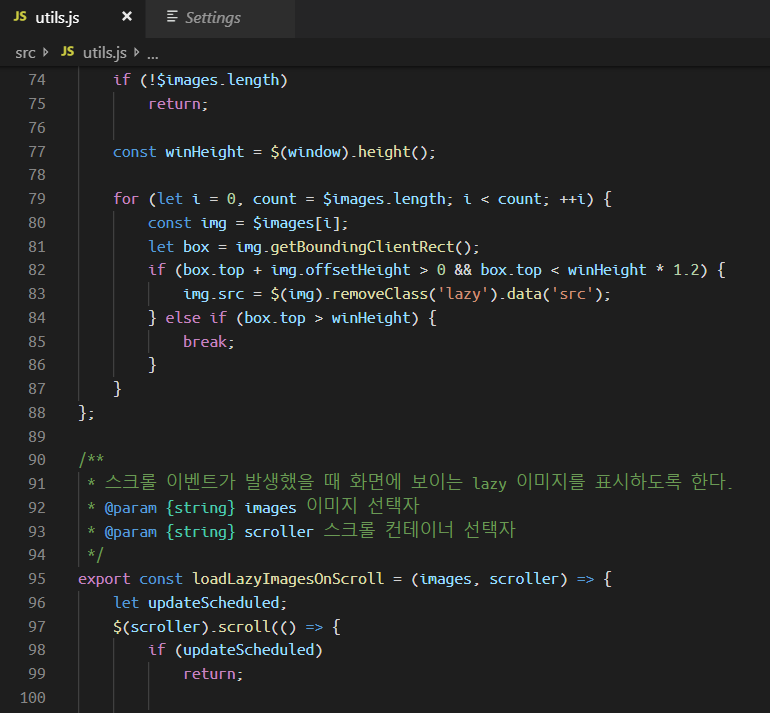
Task: Click the JS icon on the utils.js tab
Action: click(20, 17)
